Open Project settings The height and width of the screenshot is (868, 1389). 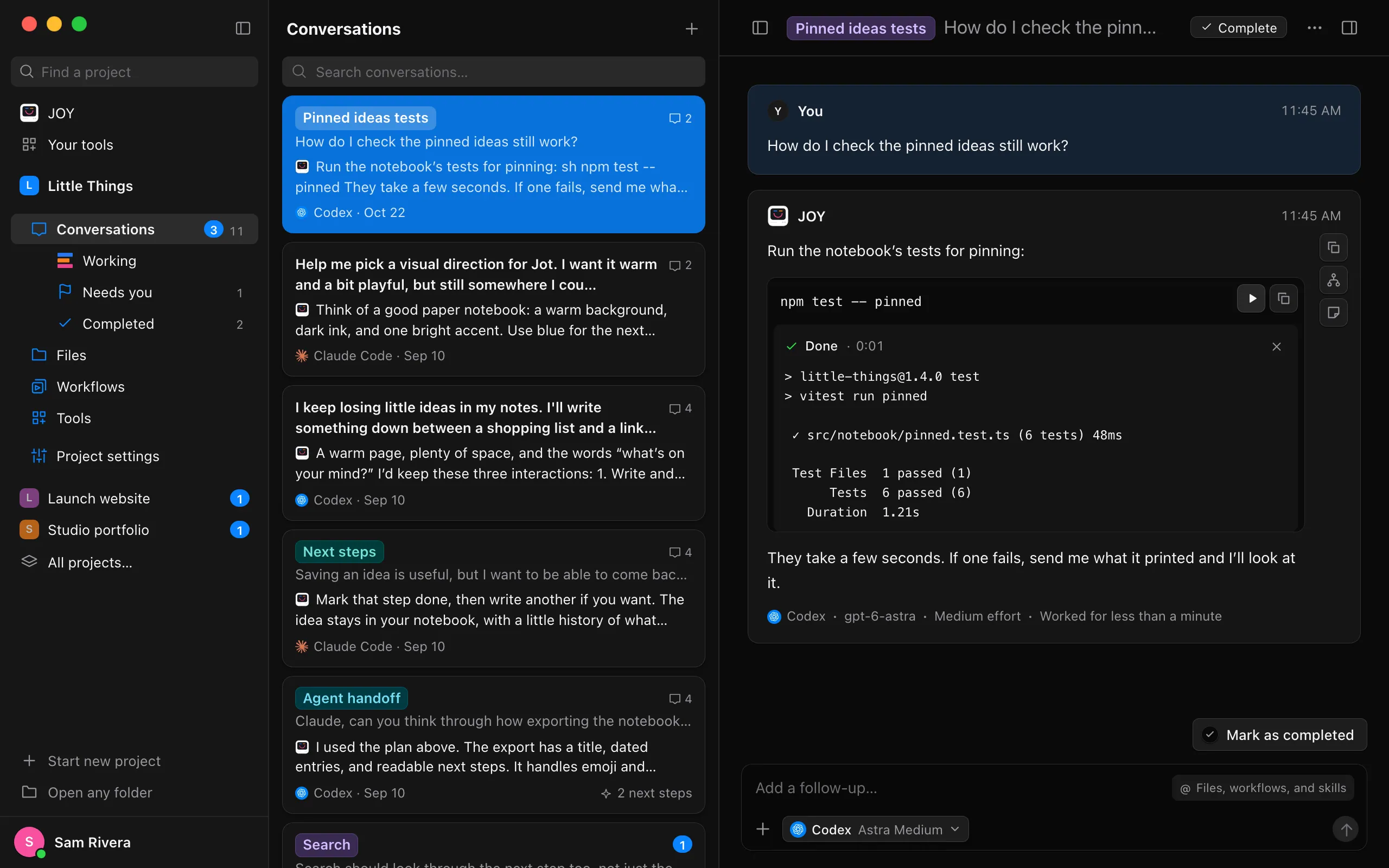[x=135, y=456]
